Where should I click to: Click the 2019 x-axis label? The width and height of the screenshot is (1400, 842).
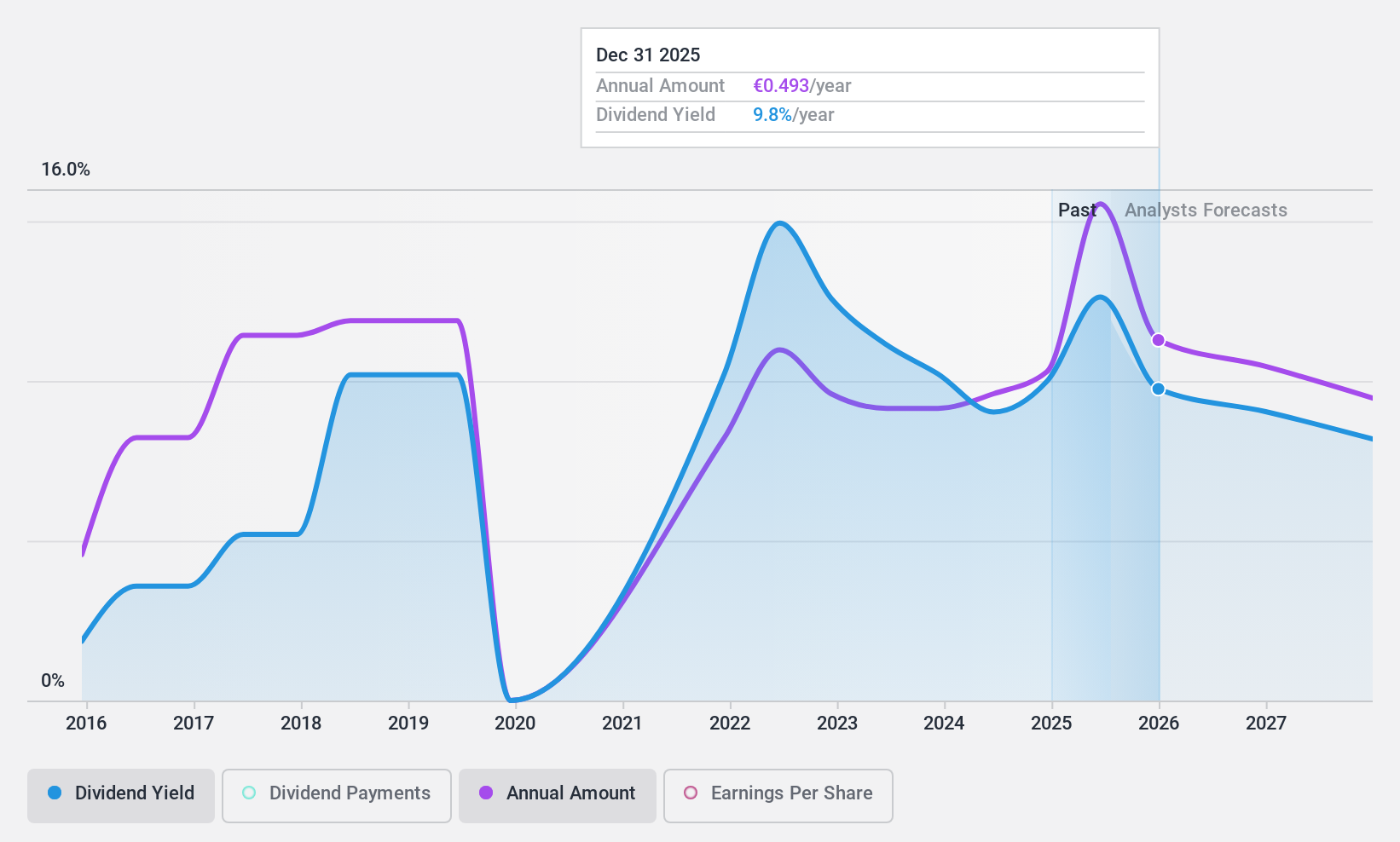click(x=408, y=724)
